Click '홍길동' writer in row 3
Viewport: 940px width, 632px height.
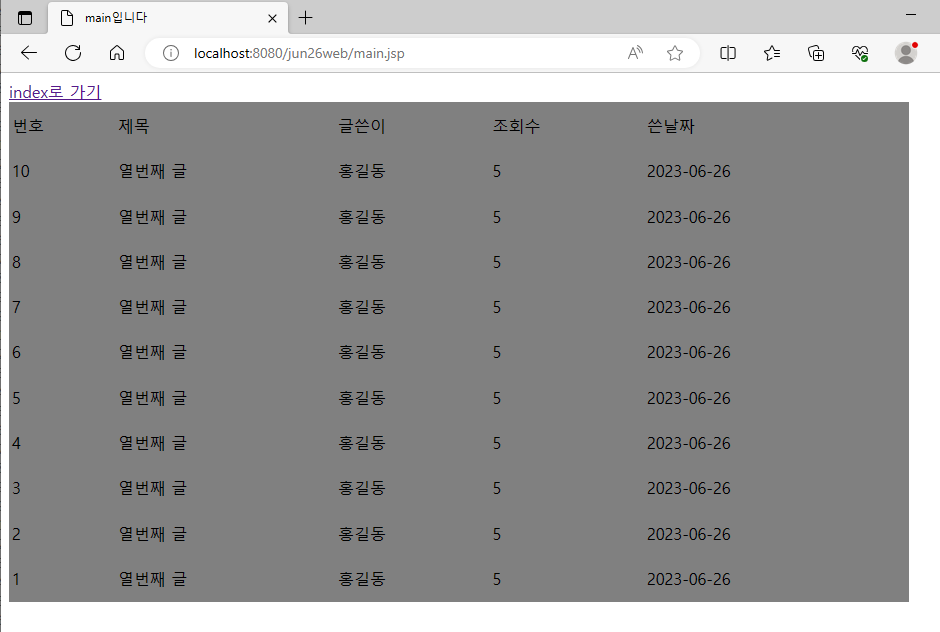362,488
